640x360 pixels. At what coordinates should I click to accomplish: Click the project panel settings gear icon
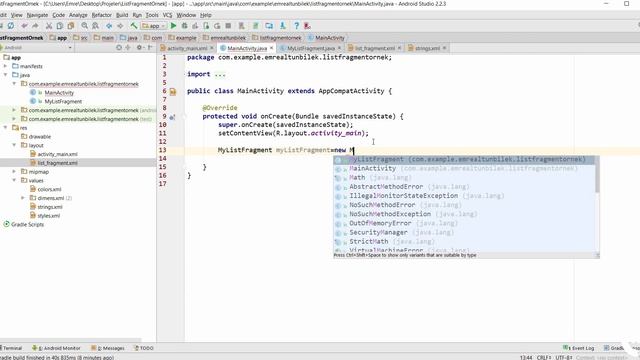point(140,47)
